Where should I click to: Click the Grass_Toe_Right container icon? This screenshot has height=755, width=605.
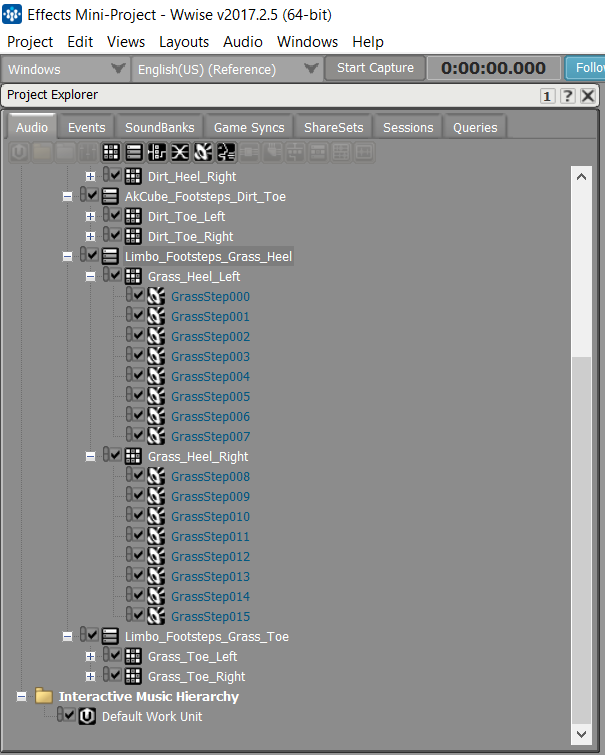(x=133, y=676)
